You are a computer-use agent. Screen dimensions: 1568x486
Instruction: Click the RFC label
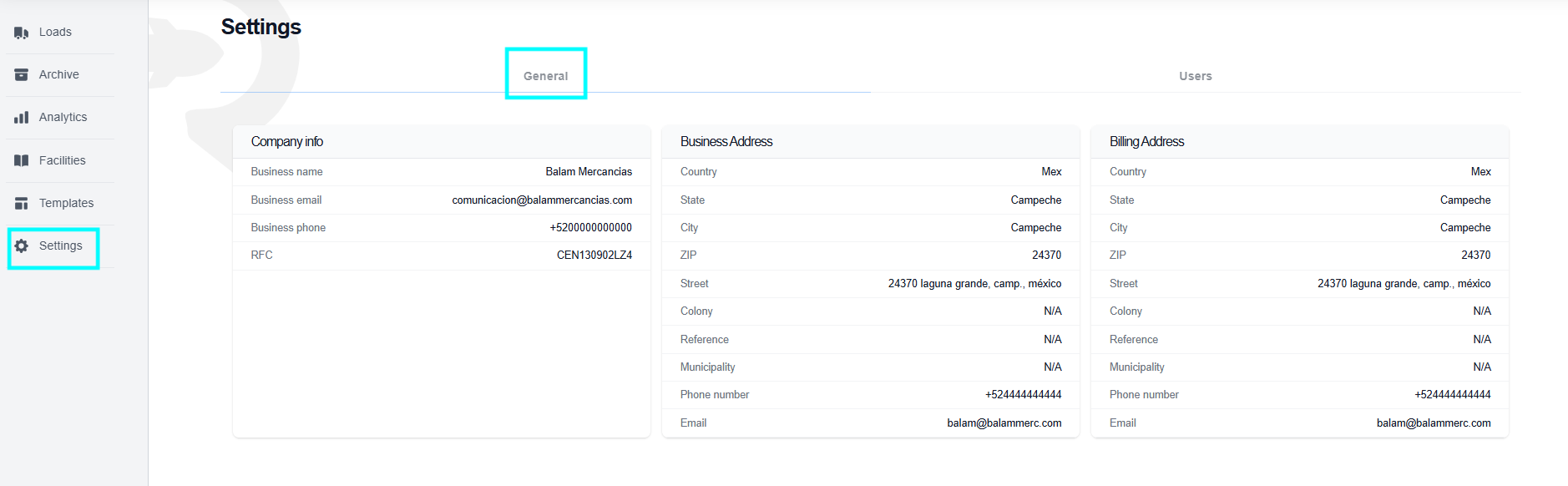click(x=261, y=256)
